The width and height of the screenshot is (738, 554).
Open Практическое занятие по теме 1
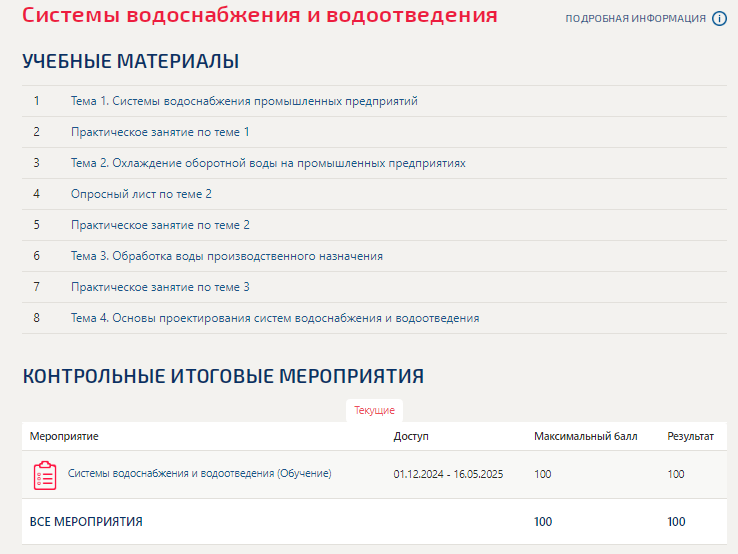click(160, 132)
